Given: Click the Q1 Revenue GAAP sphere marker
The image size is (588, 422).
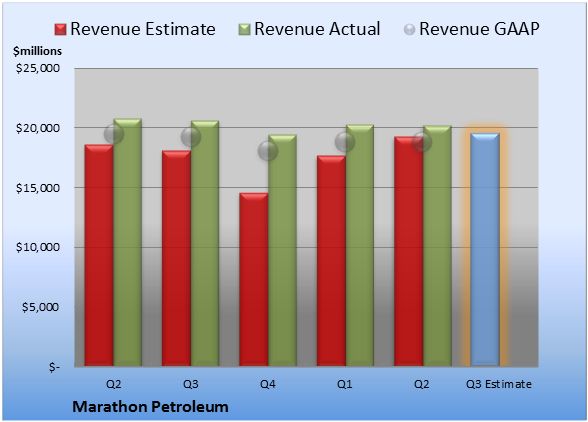Looking at the screenshot, I should point(345,142).
